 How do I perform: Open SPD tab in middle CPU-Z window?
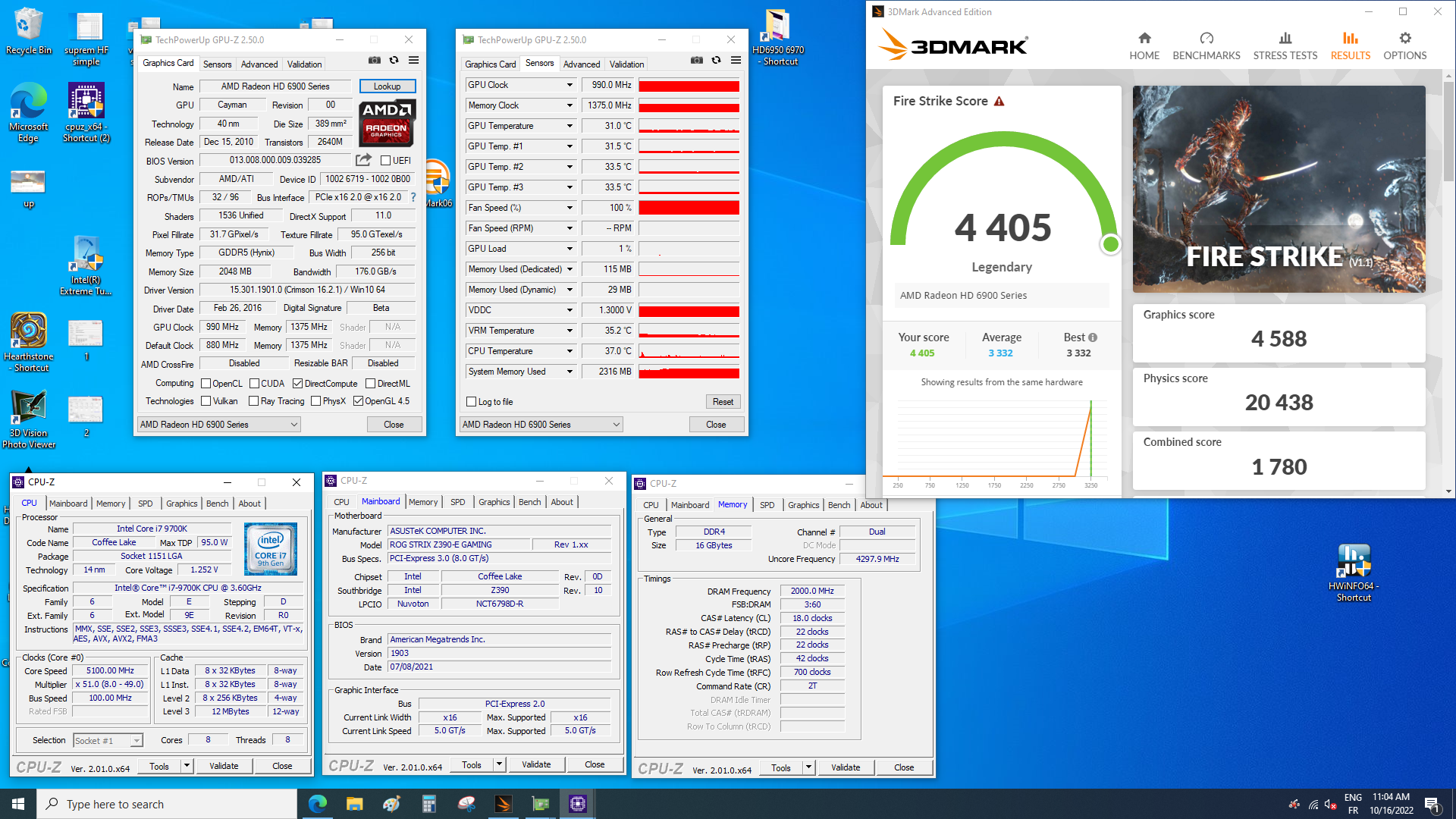[457, 502]
